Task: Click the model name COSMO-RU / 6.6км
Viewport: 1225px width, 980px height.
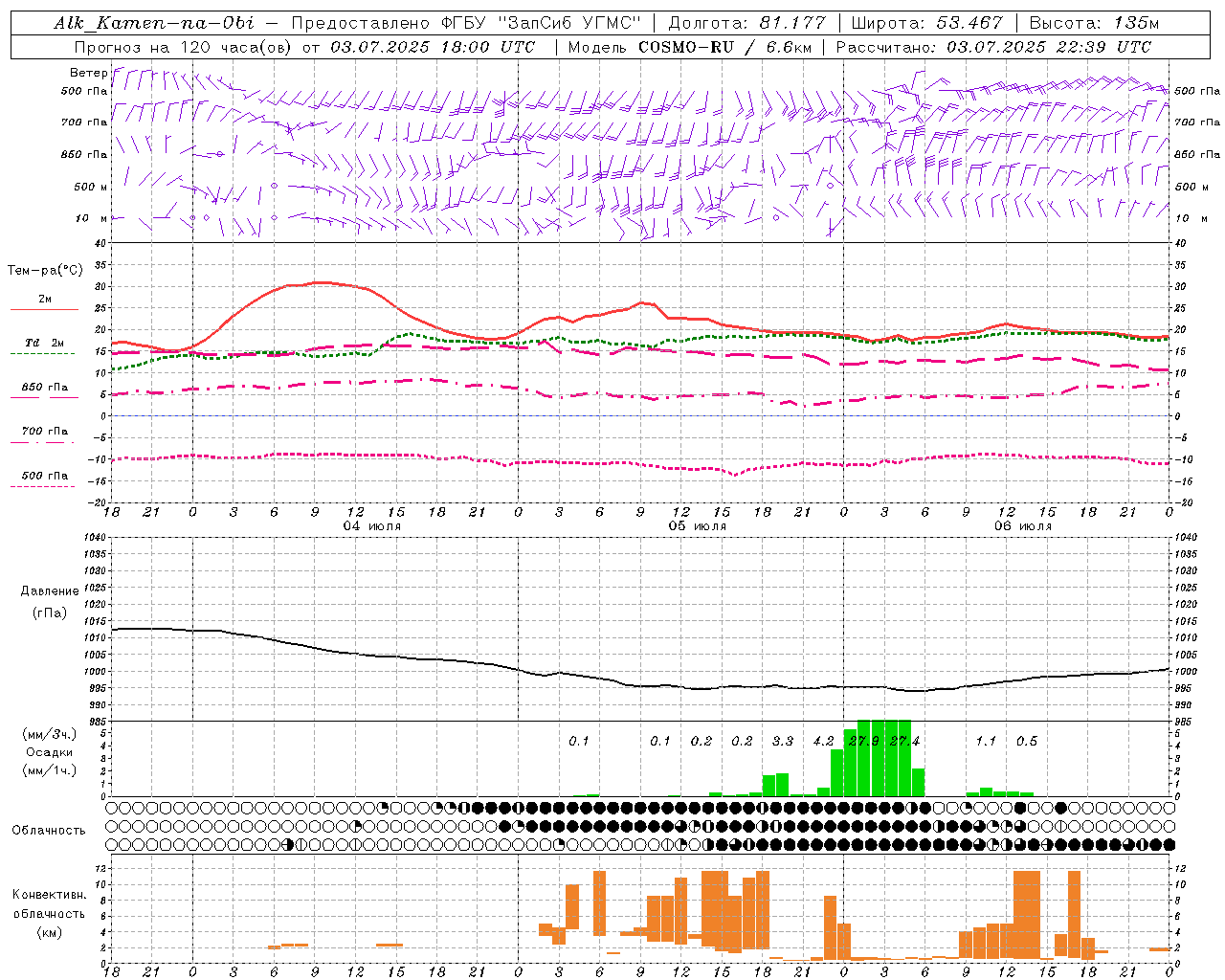Action: tap(725, 47)
